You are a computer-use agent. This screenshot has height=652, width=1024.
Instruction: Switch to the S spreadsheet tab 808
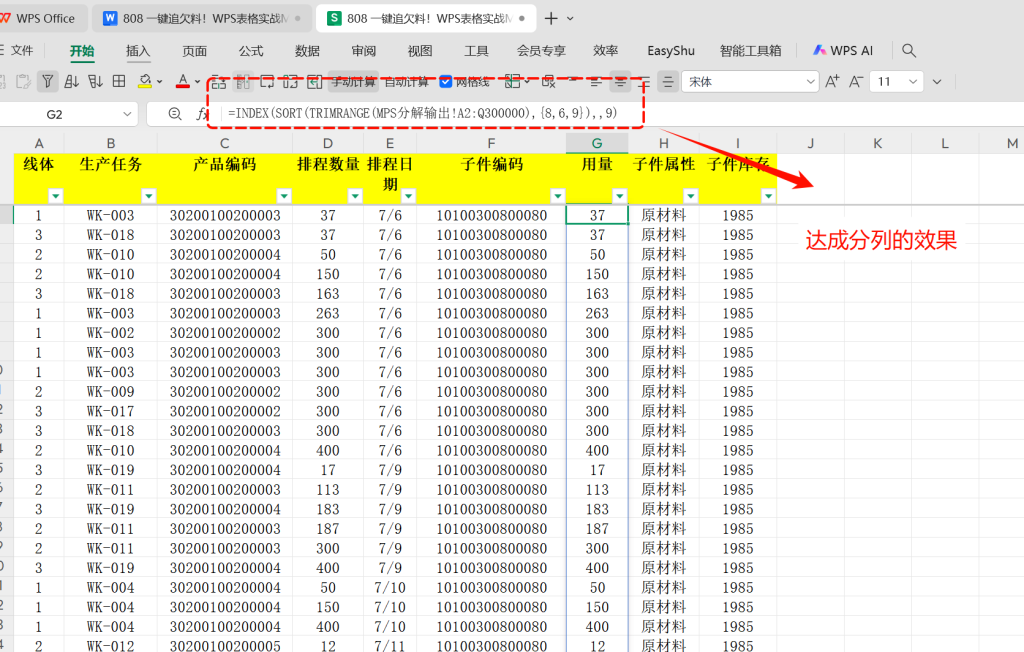[x=426, y=18]
